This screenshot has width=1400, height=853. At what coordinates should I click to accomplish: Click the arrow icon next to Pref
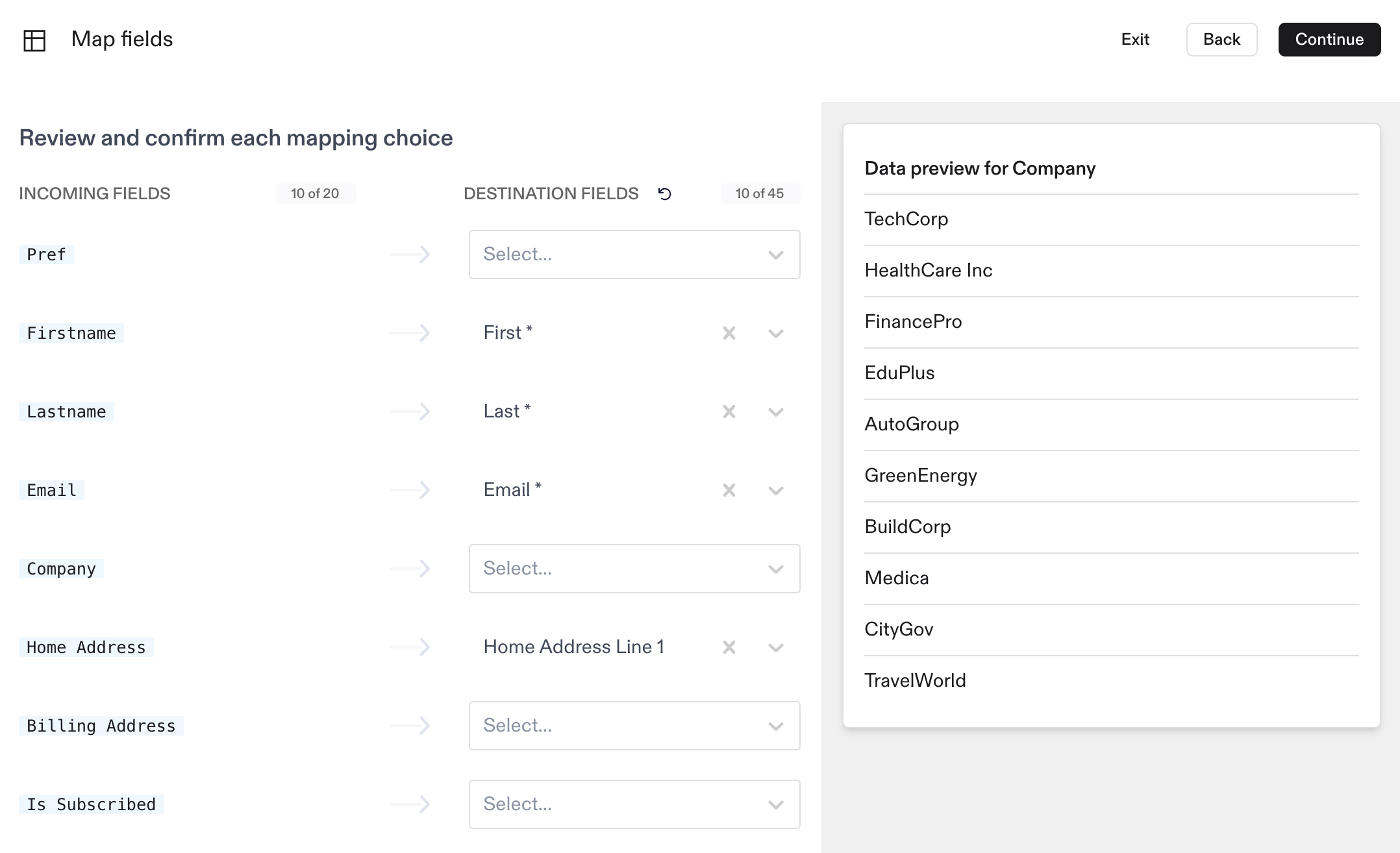click(410, 254)
